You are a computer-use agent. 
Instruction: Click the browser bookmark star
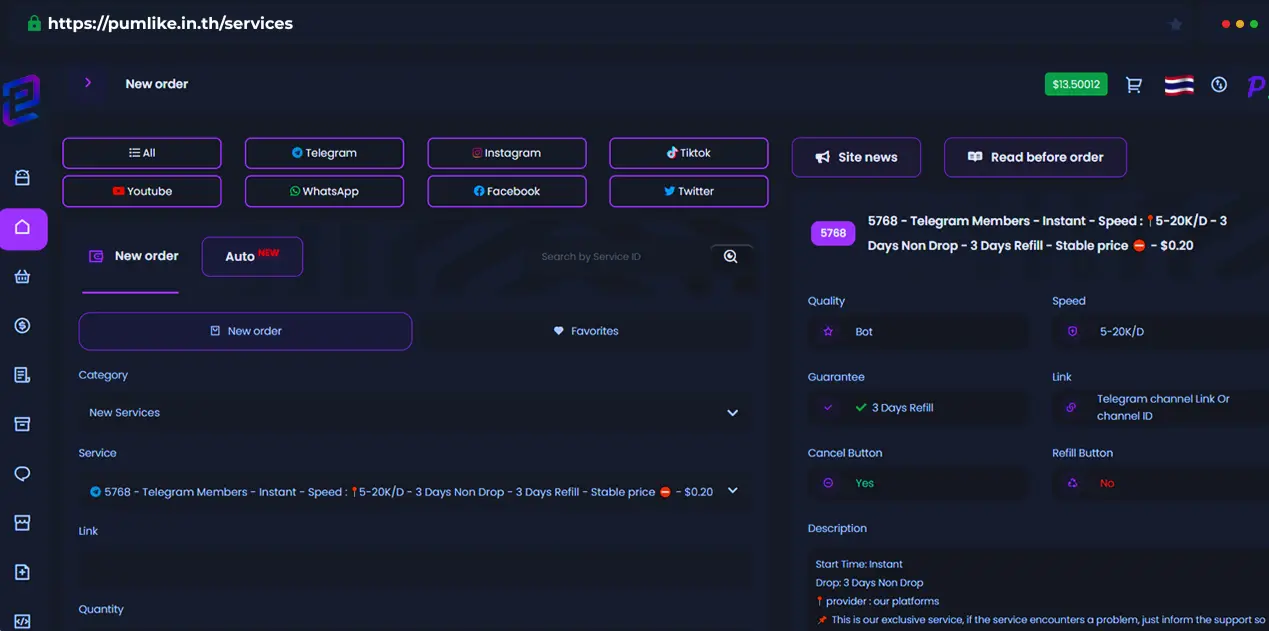click(x=1176, y=24)
